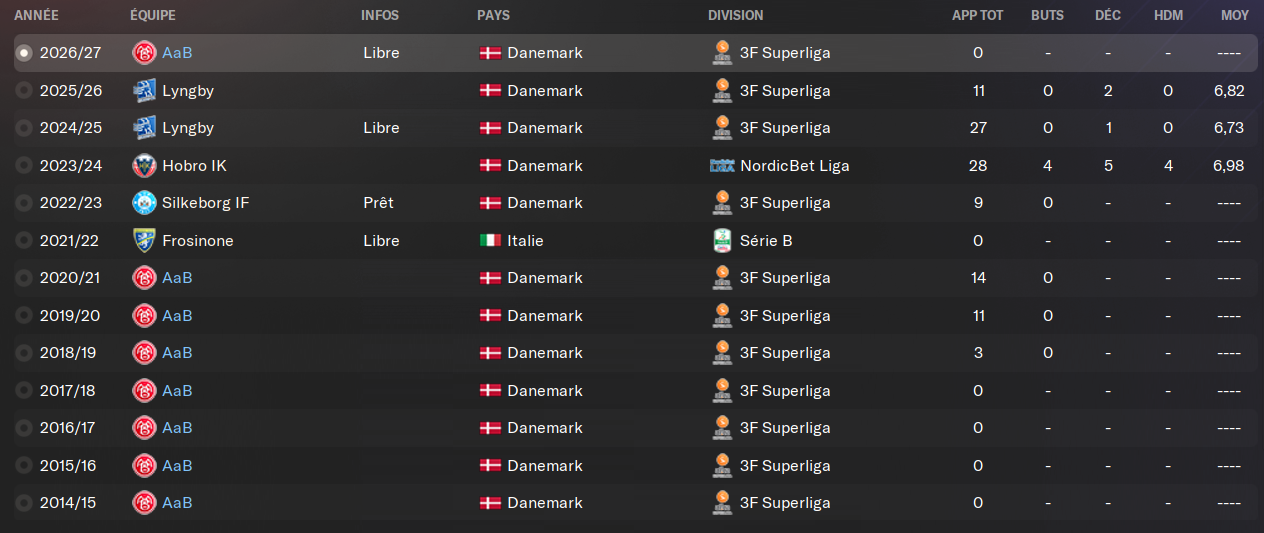The width and height of the screenshot is (1264, 533).
Task: Sort by the MOY column header
Action: tap(1234, 15)
